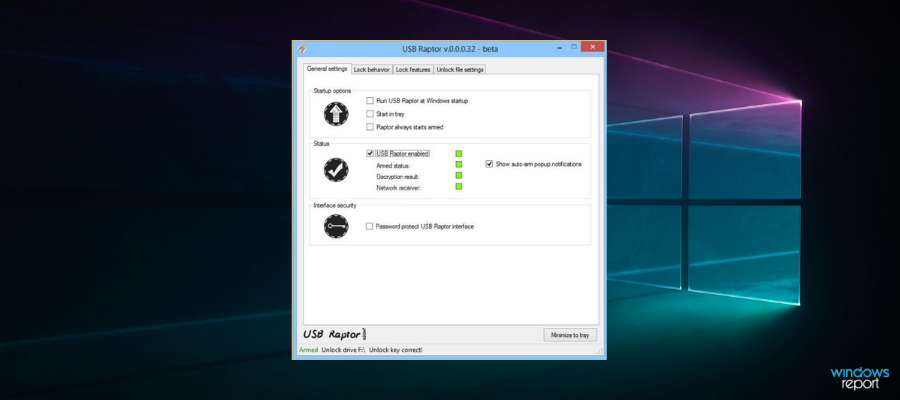900x400 pixels.
Task: Click the USB Raptor enabled green indicator
Action: click(x=459, y=154)
